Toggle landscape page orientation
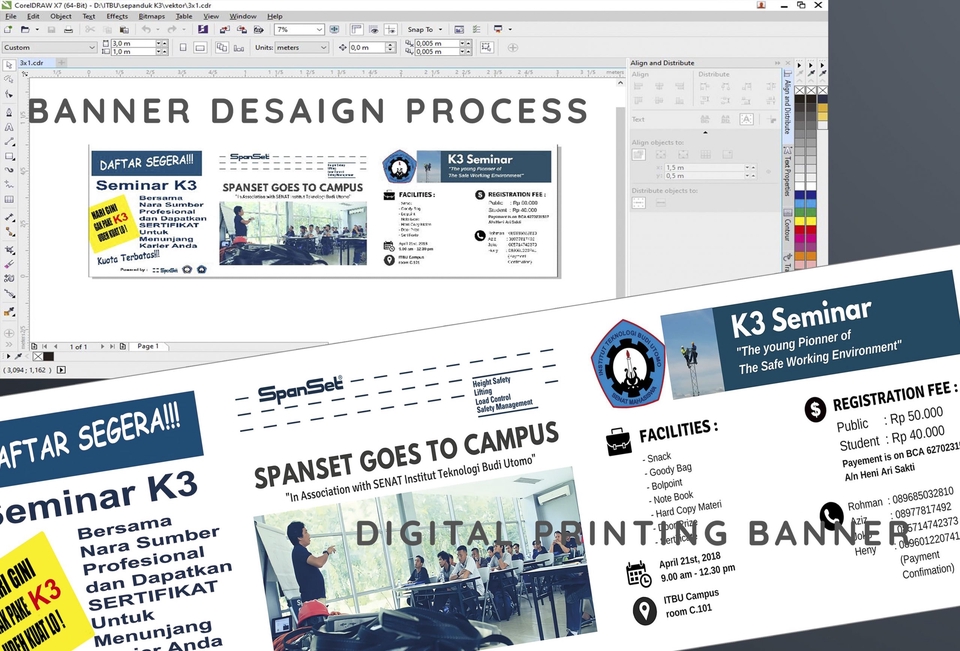The height and width of the screenshot is (651, 960). pyautogui.click(x=200, y=46)
